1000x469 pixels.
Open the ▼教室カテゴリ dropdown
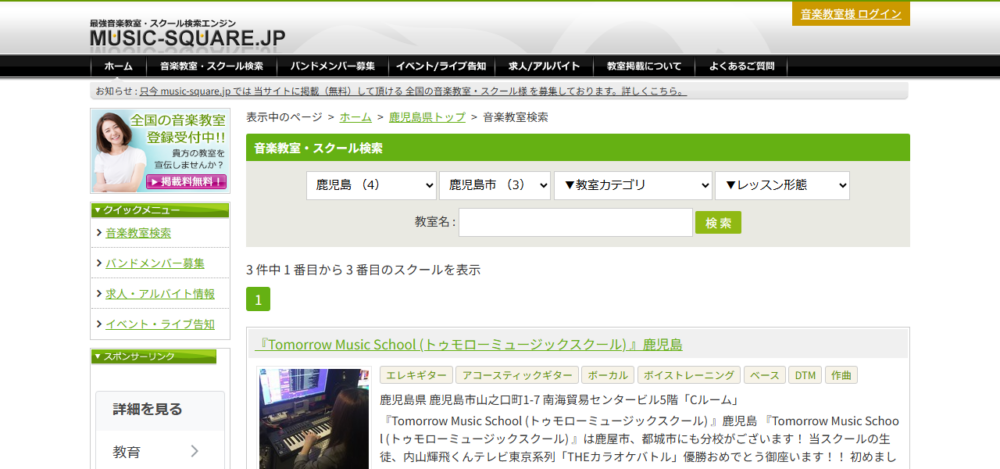[x=633, y=185]
